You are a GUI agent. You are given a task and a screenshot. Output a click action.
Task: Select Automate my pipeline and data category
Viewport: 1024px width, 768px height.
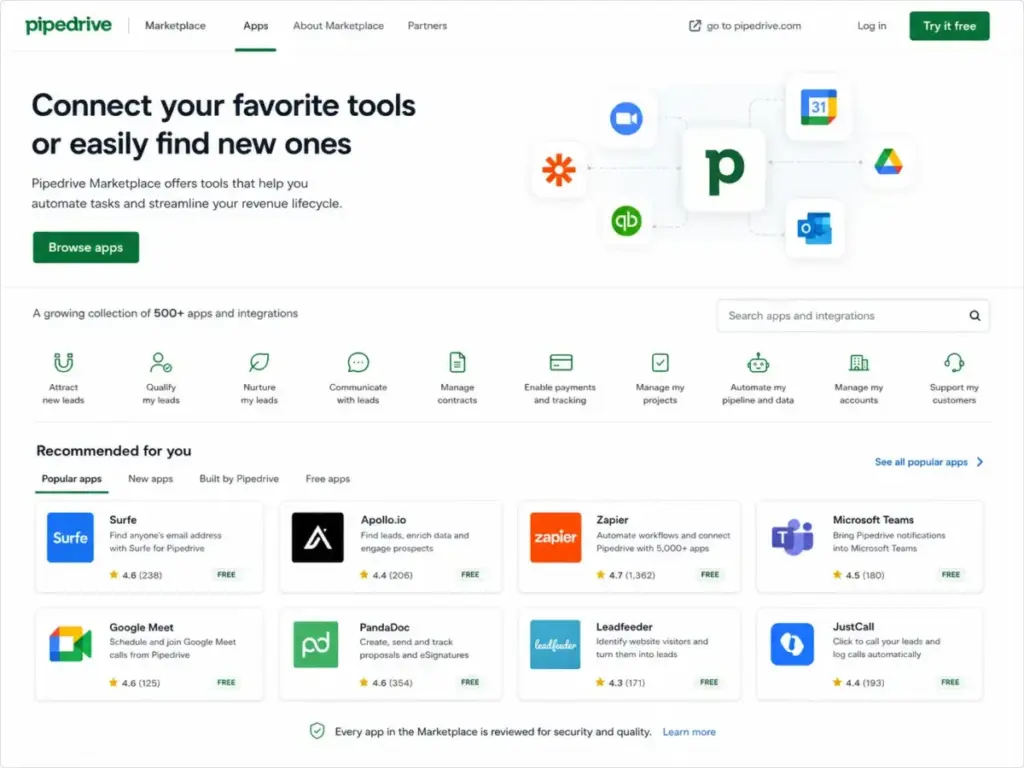758,378
